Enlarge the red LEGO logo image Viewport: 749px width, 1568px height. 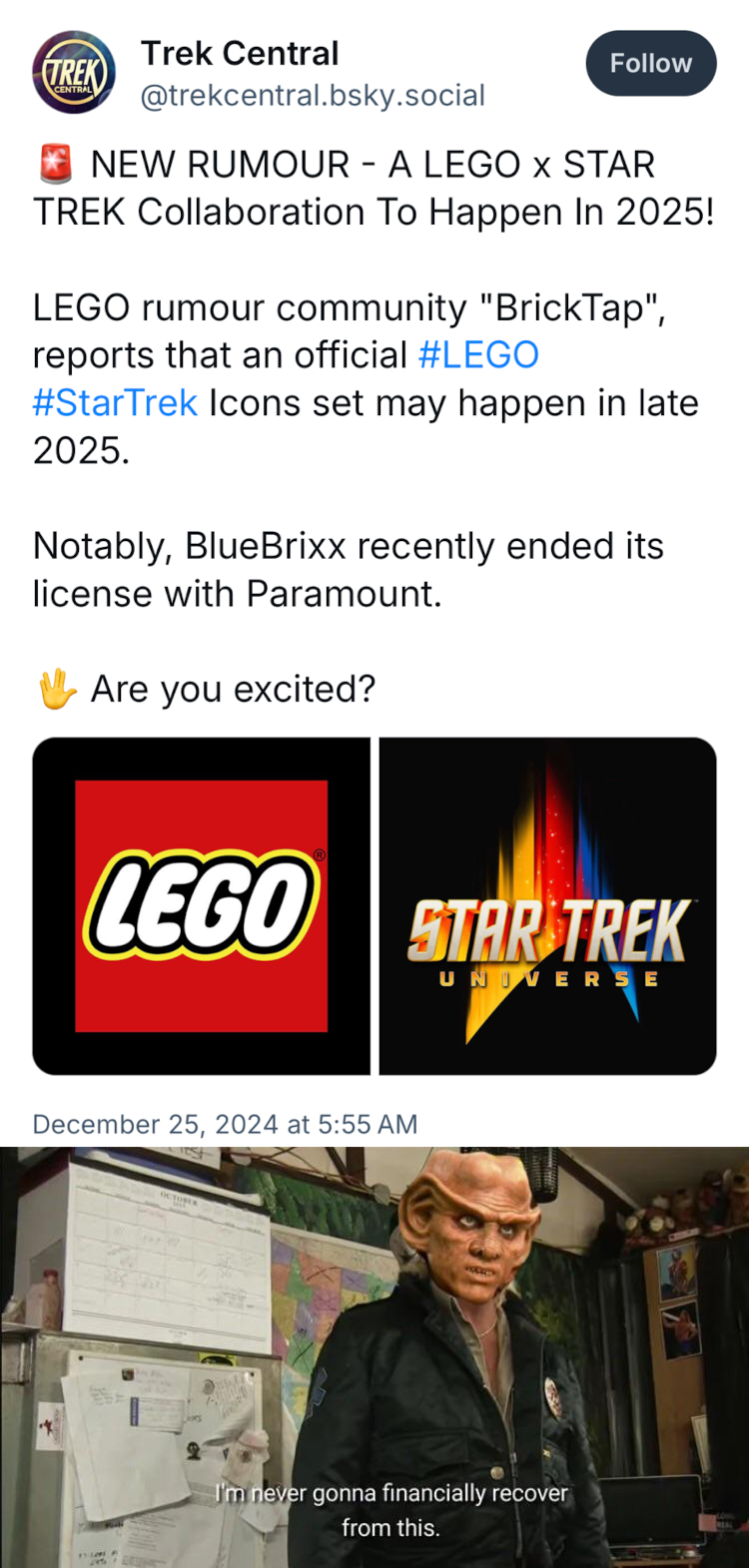click(202, 905)
